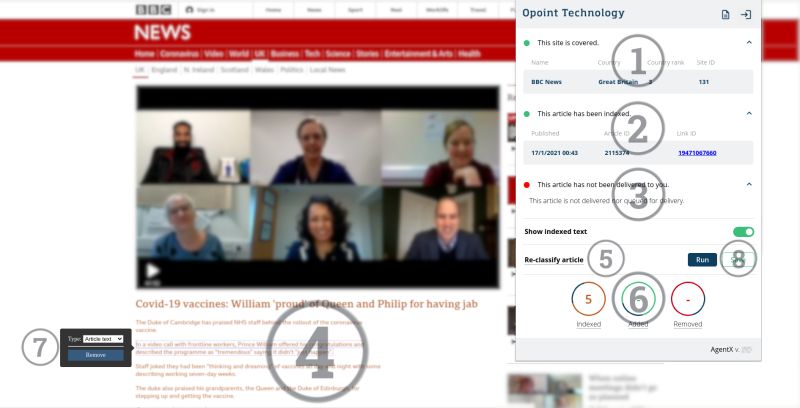Select the England sub-navigation tab
800x408 pixels.
click(164, 69)
